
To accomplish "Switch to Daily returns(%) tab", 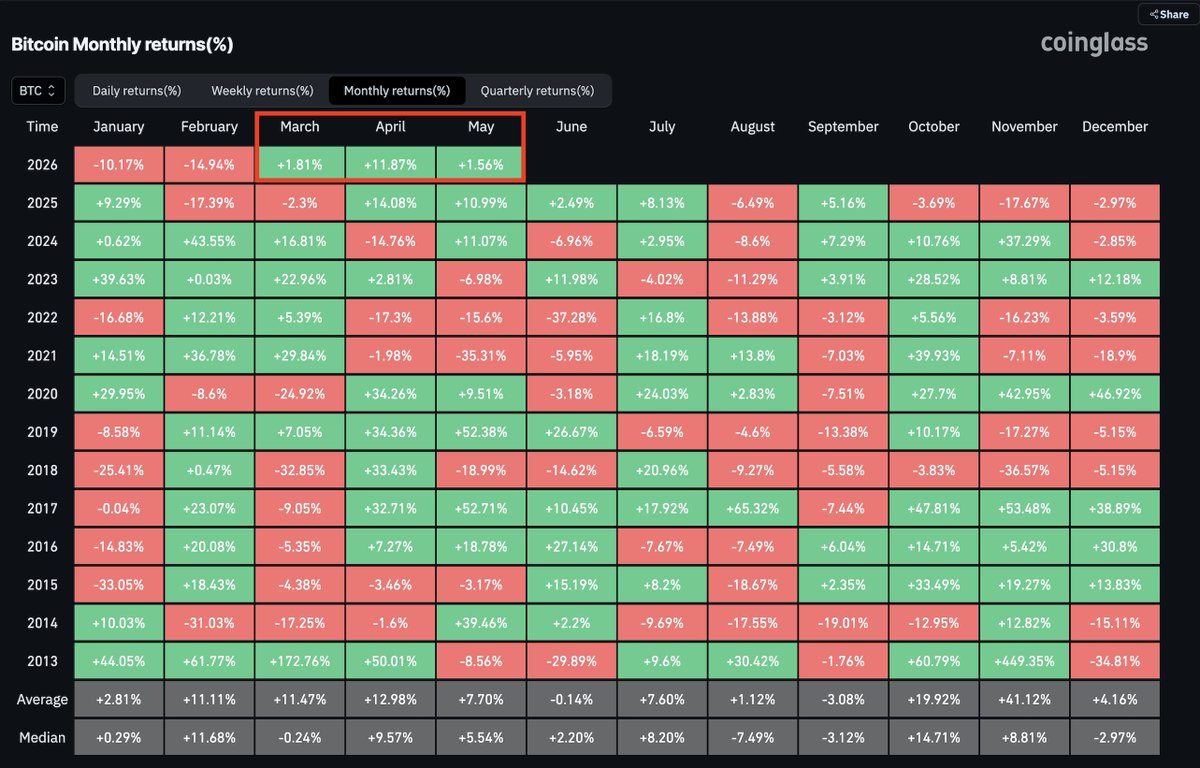I will tap(137, 90).
